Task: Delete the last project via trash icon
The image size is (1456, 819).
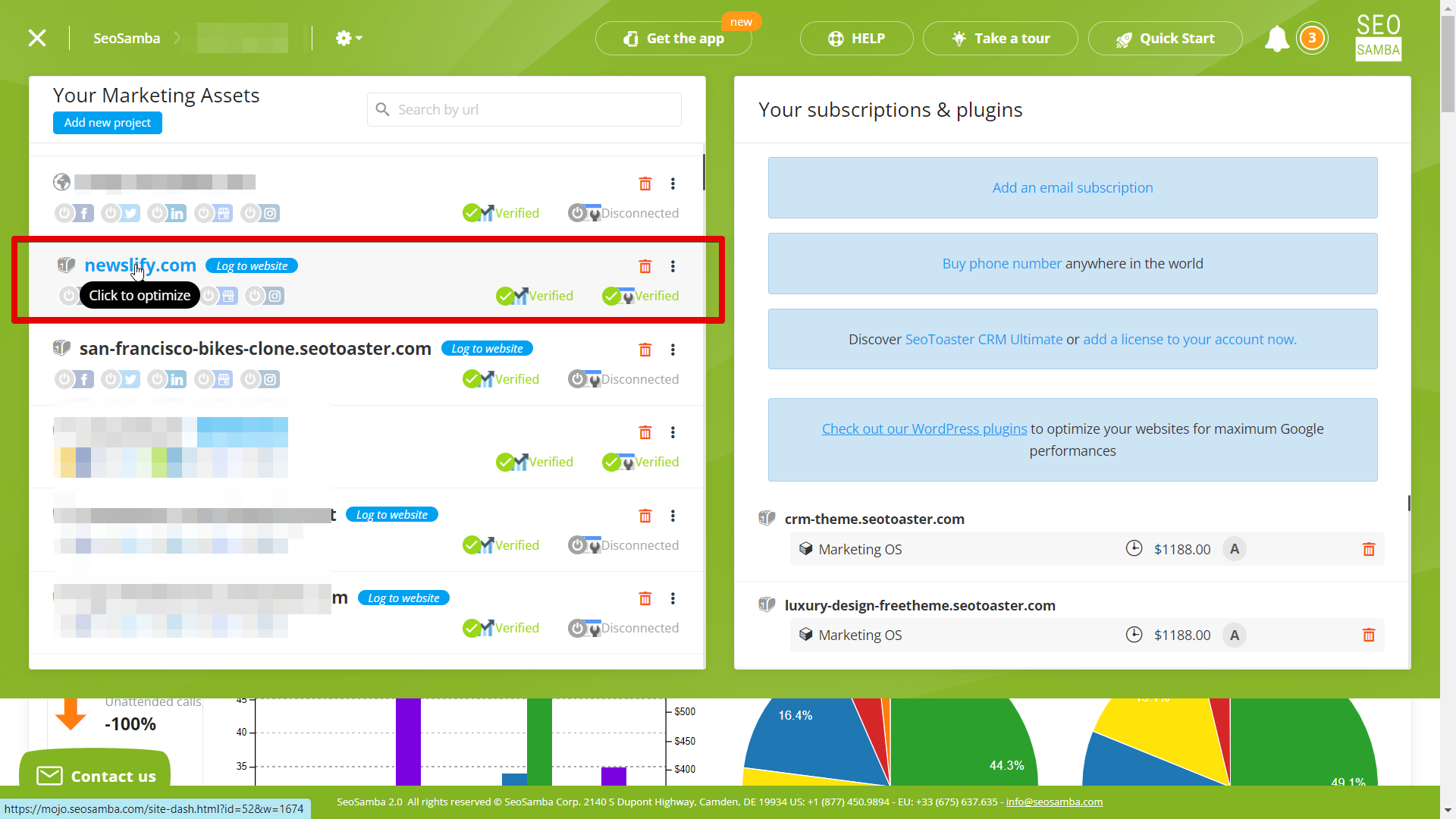Action: 645,598
